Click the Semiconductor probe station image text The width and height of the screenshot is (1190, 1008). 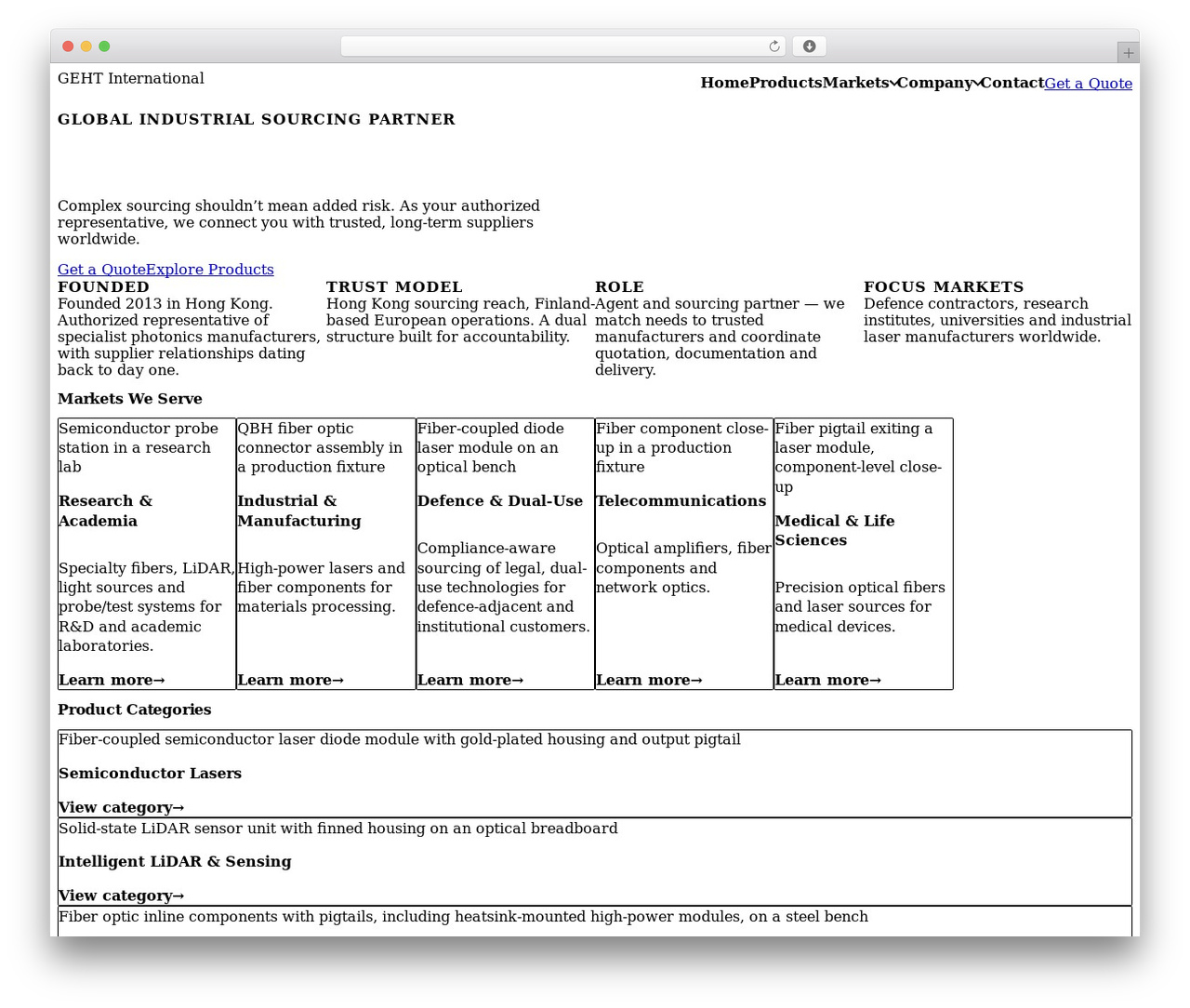click(139, 447)
